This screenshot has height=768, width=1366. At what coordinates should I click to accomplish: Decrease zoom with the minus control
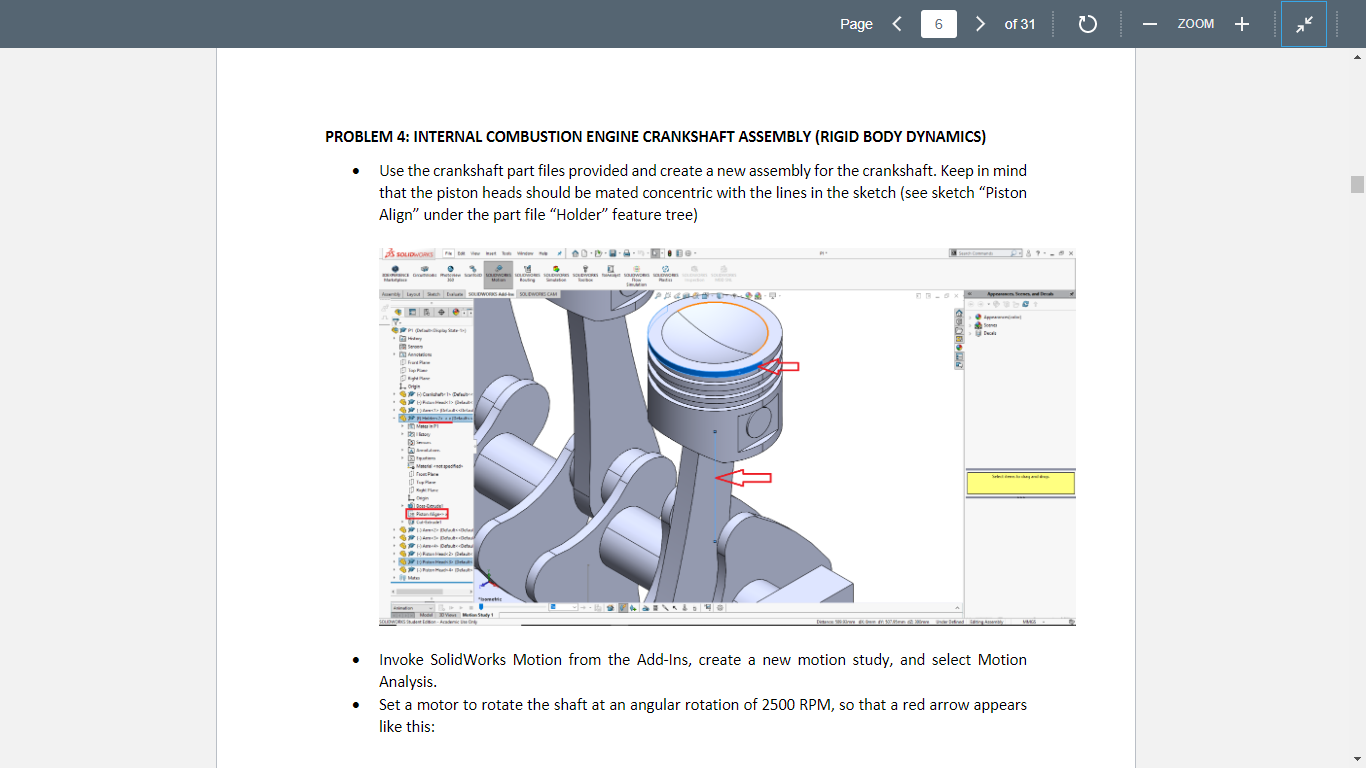click(1149, 23)
